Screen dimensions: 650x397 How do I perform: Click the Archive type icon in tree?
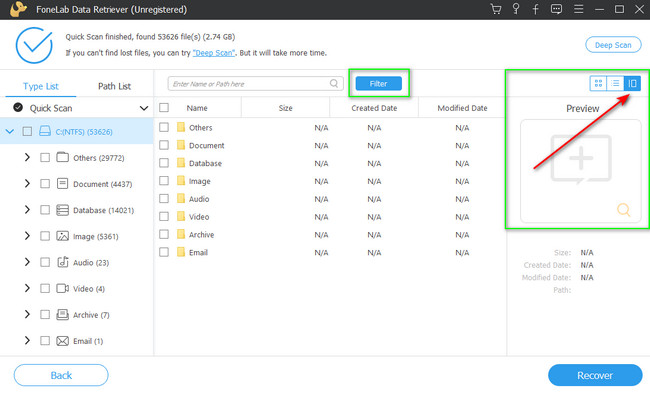tap(63, 315)
